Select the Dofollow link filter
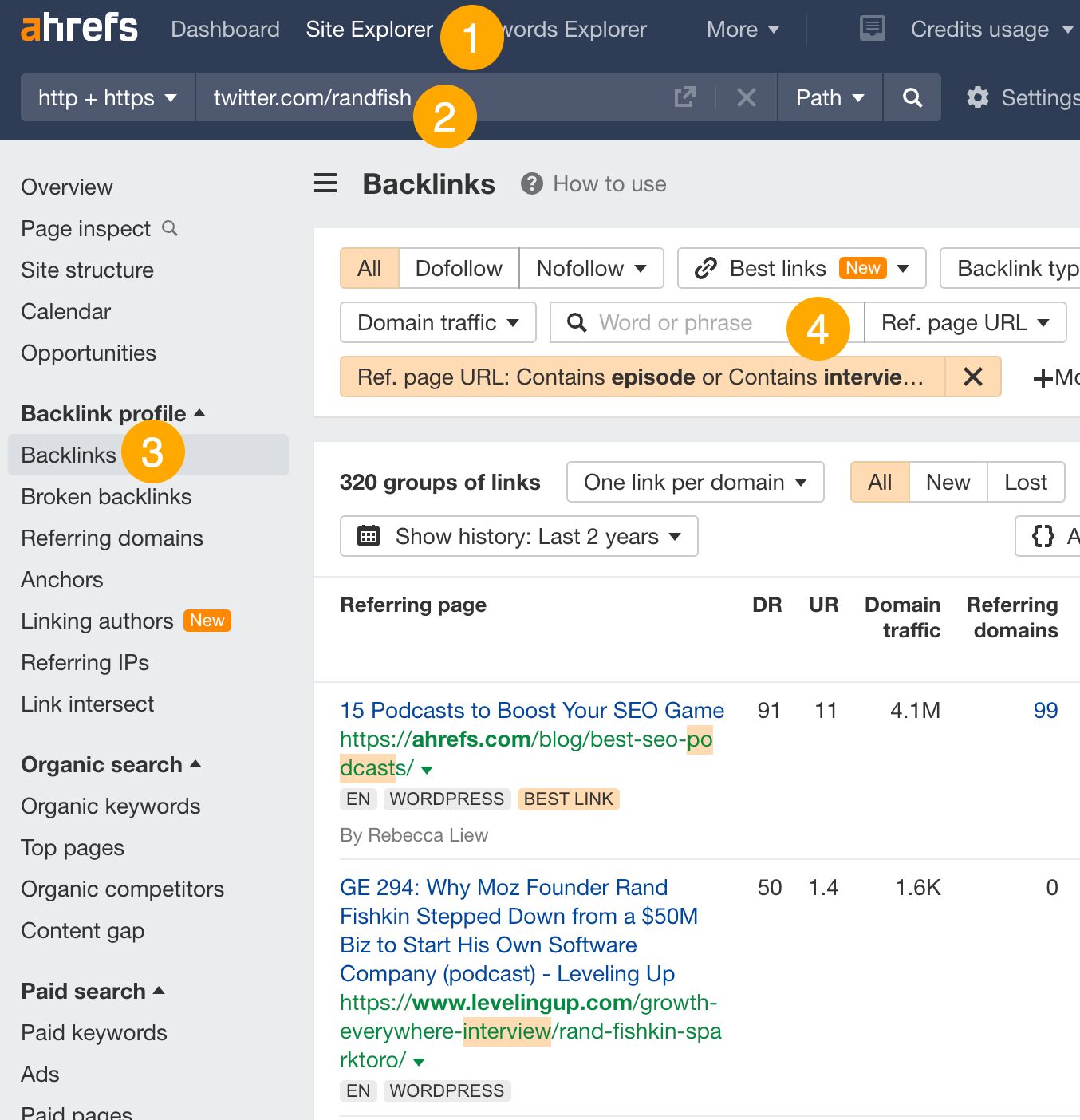This screenshot has width=1080, height=1120. tap(459, 268)
